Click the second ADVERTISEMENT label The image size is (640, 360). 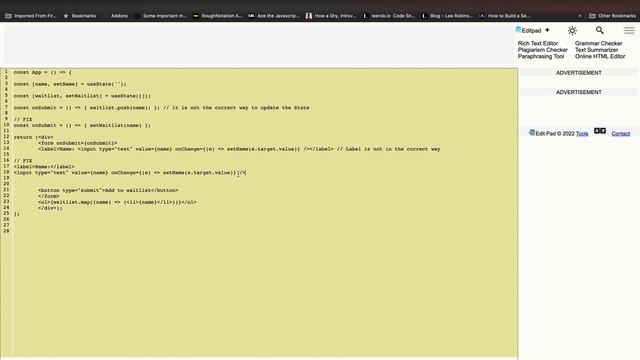(x=578, y=92)
